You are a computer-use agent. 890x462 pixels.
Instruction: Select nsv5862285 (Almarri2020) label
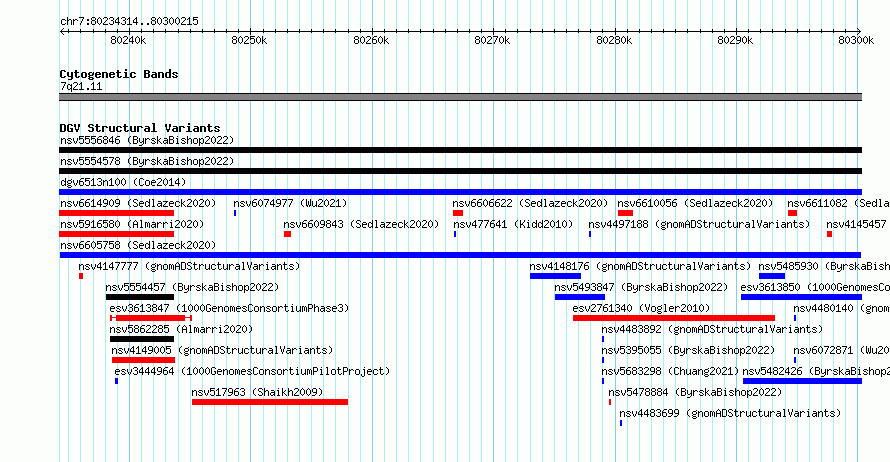181,329
